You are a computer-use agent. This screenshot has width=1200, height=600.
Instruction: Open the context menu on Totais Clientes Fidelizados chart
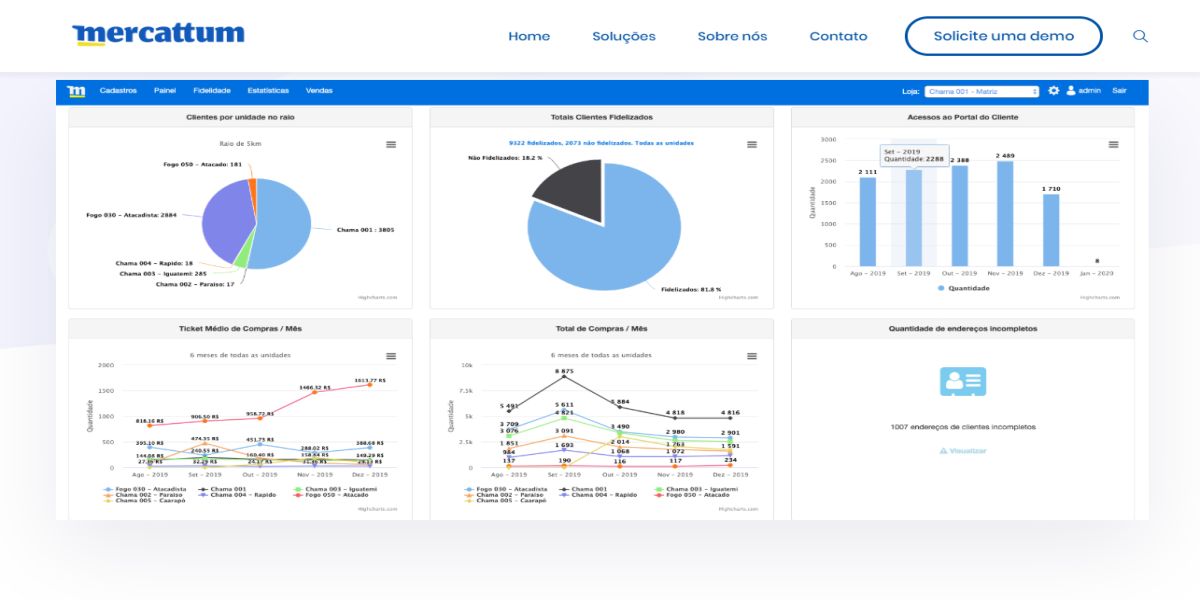[x=751, y=143]
